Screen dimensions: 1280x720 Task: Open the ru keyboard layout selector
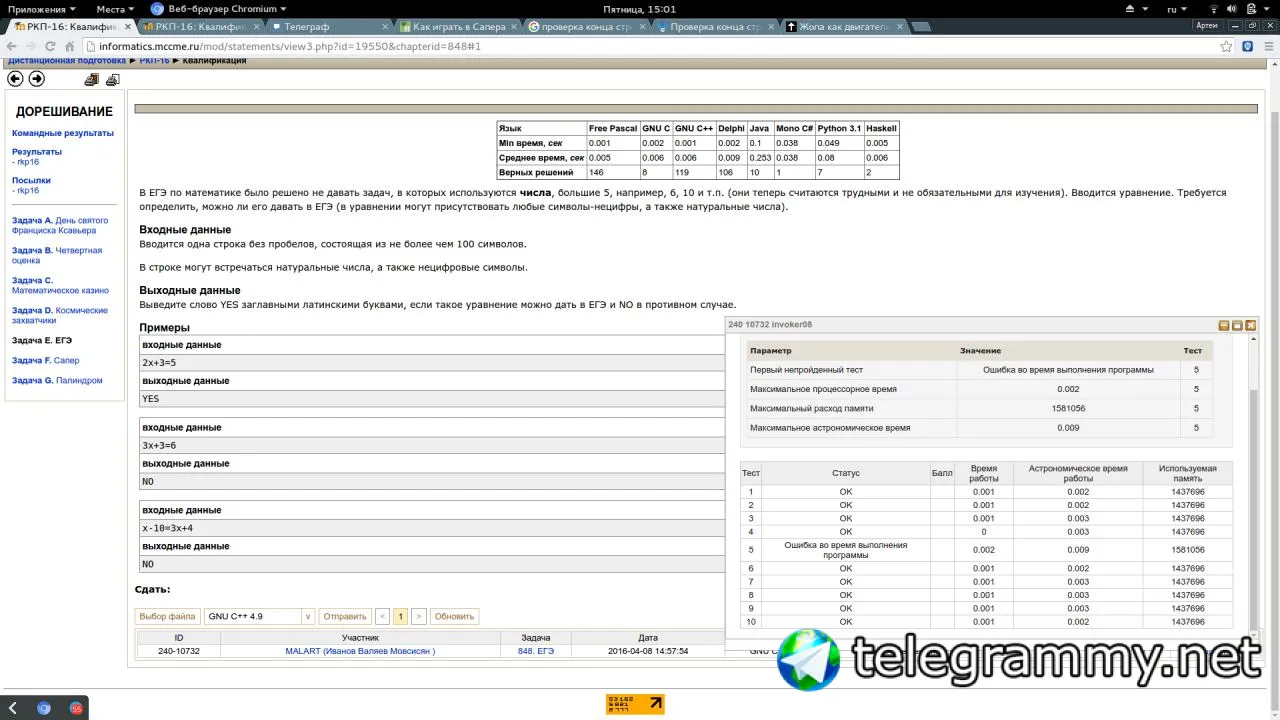(x=1177, y=9)
